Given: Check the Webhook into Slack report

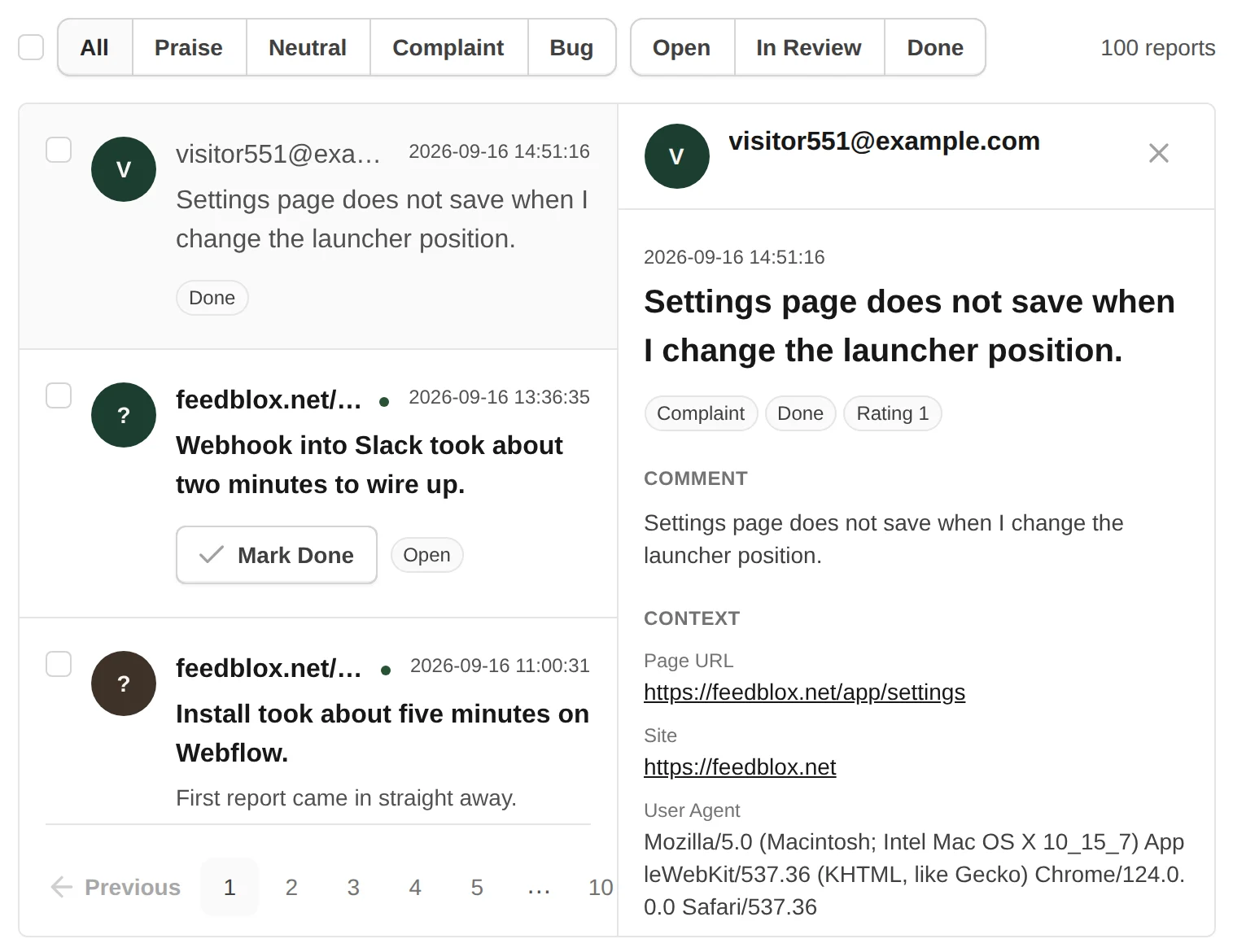Looking at the screenshot, I should click(59, 395).
